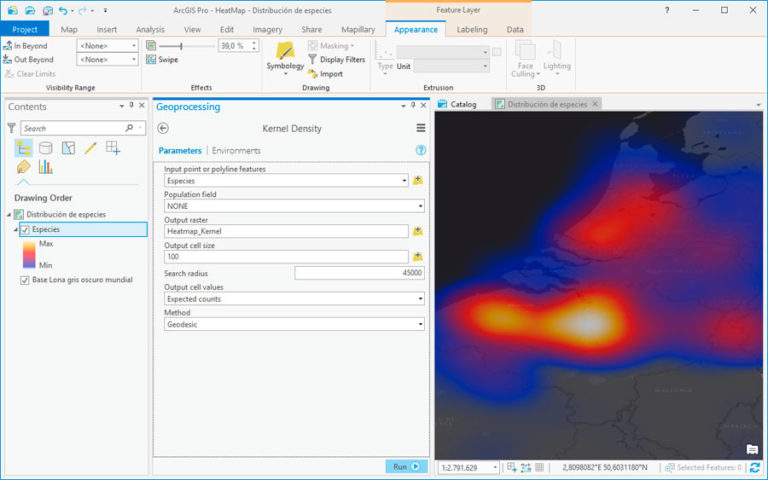Open Geoprocessing hamburger menu
This screenshot has width=768, height=480.
click(x=421, y=128)
